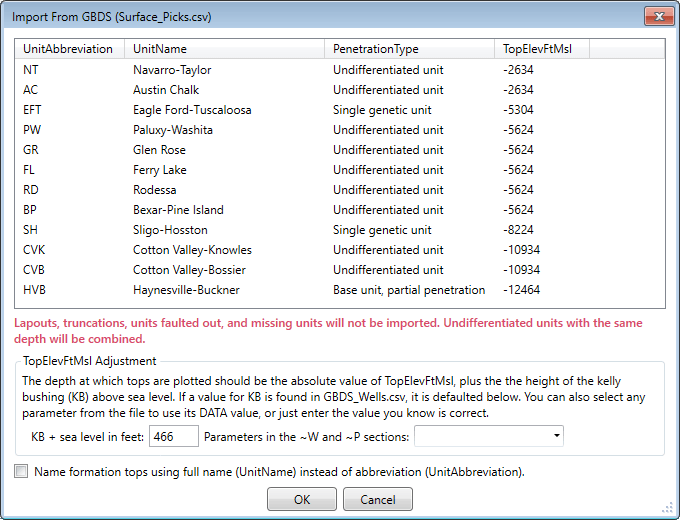Screen dimensions: 680x520
Task: Enable naming tops using full UnitName
Action: click(x=21, y=471)
